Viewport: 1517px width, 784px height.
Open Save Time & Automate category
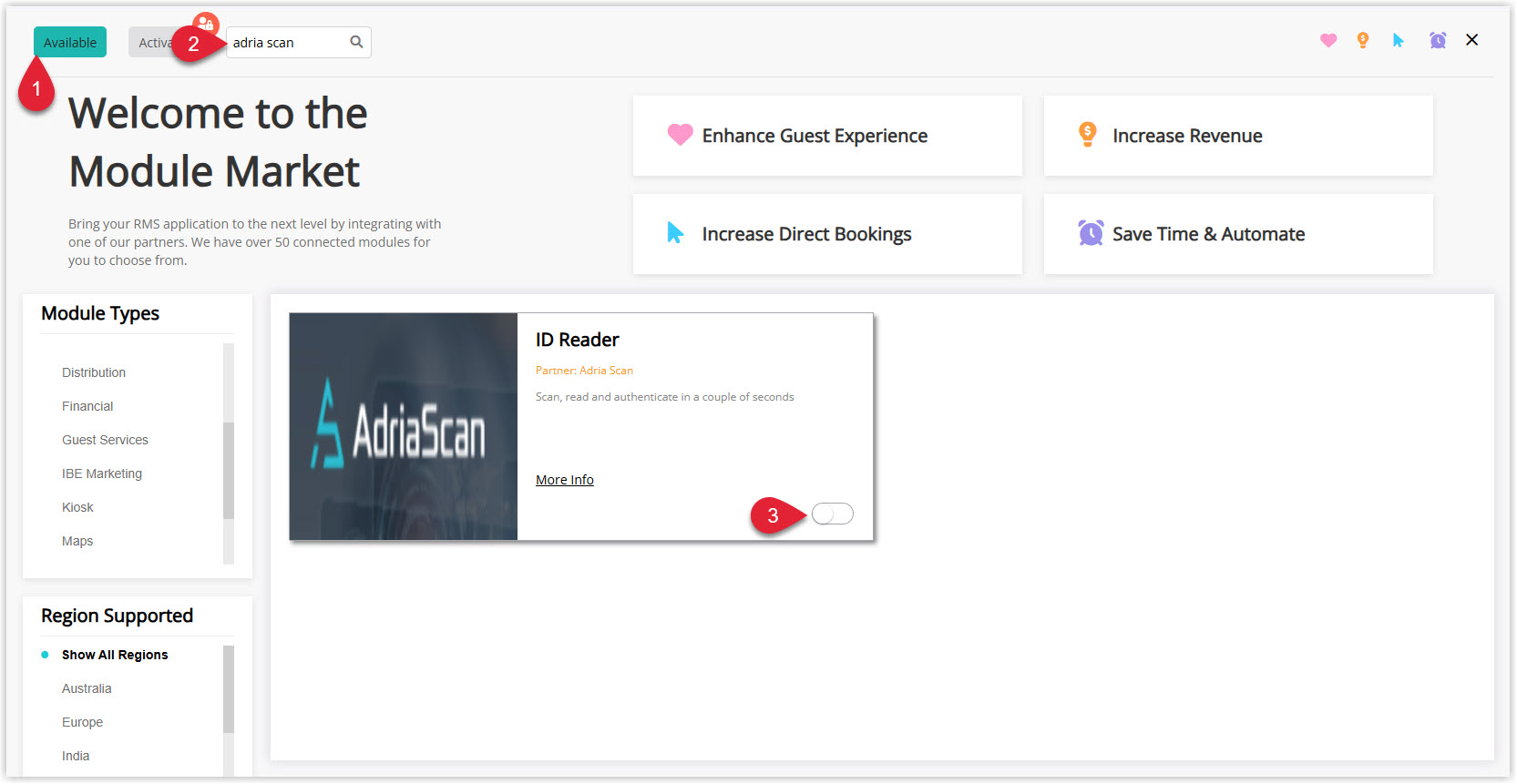coord(1238,234)
